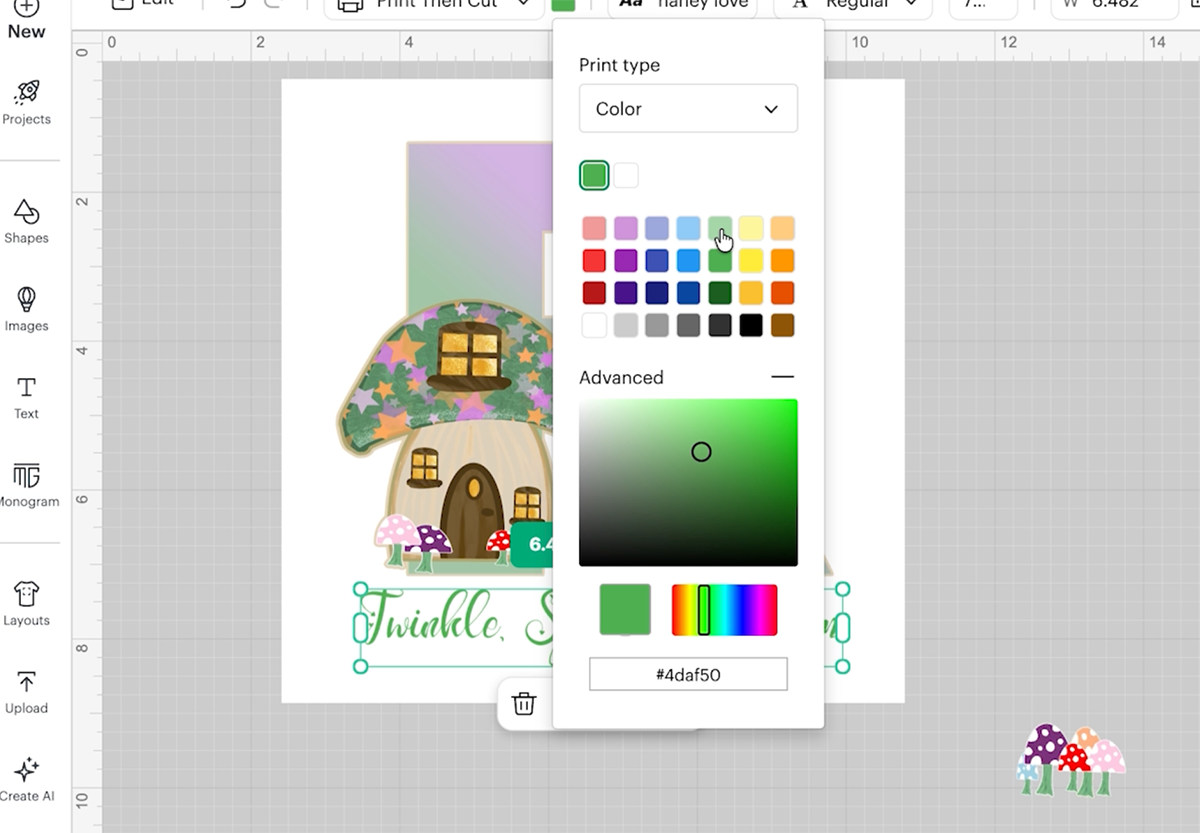Open the Print type Color dropdown
The height and width of the screenshot is (833, 1200).
688,108
